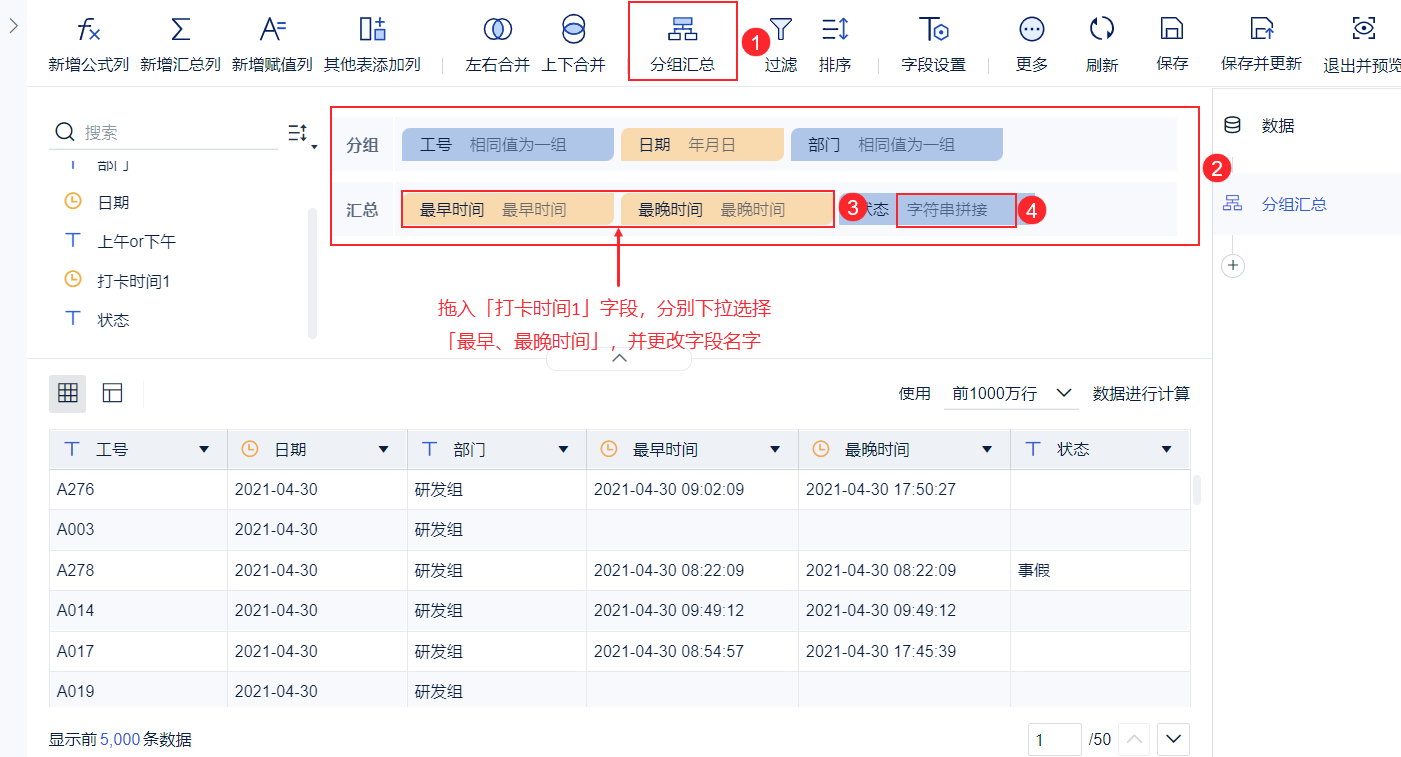Click the 退出并预览 eye icon
The width and height of the screenshot is (1401, 757).
(1363, 29)
